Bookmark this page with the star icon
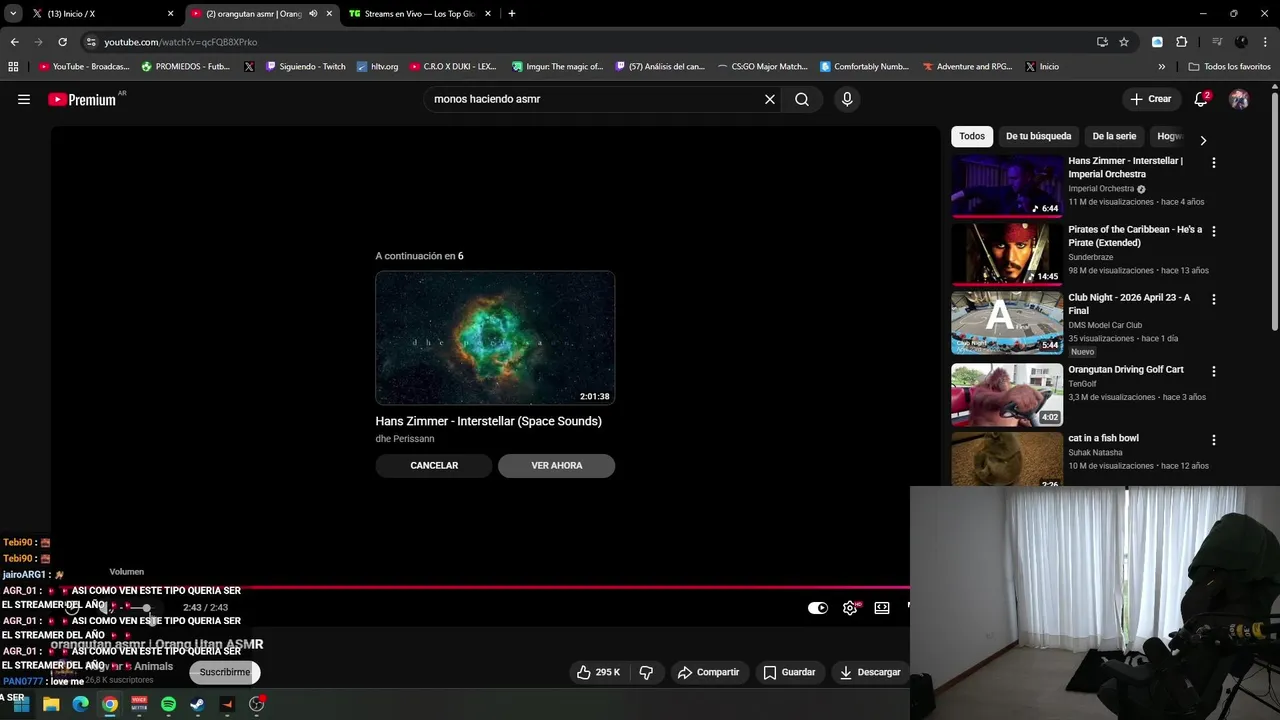The width and height of the screenshot is (1280, 720). coord(1124,42)
